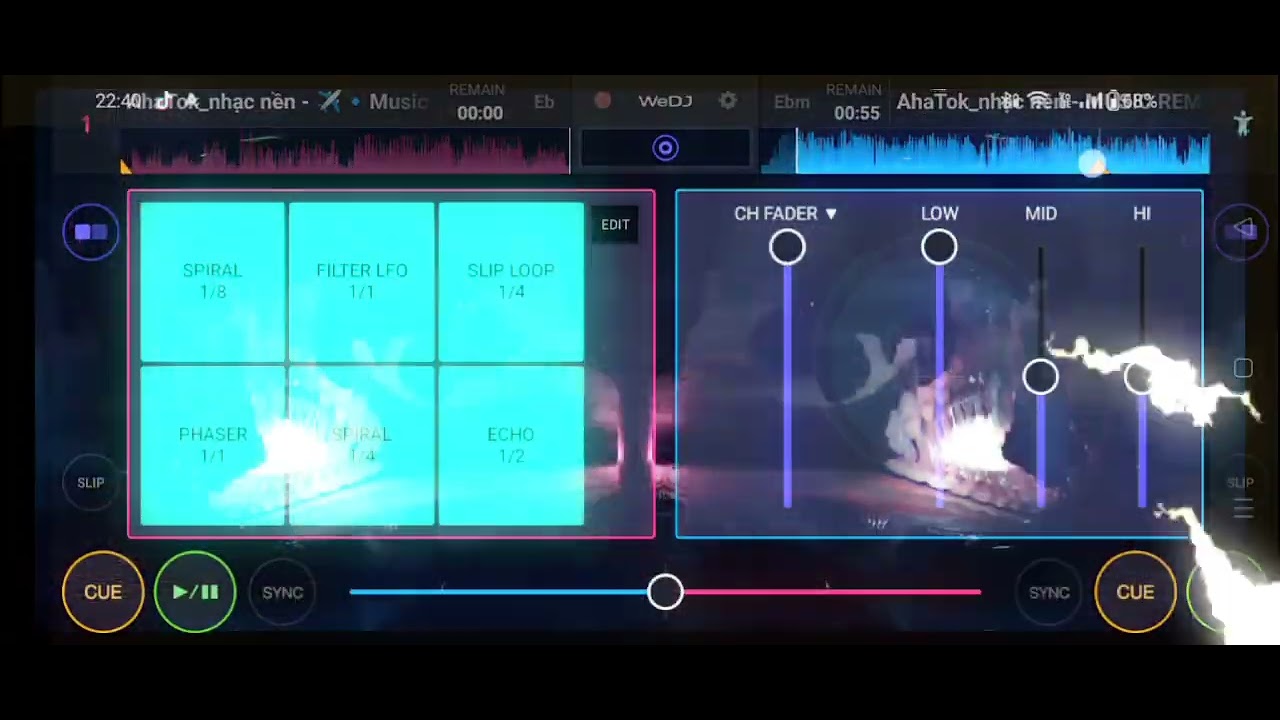Click the HI EQ slider knob
Image resolution: width=1280 pixels, height=720 pixels.
tap(1140, 378)
